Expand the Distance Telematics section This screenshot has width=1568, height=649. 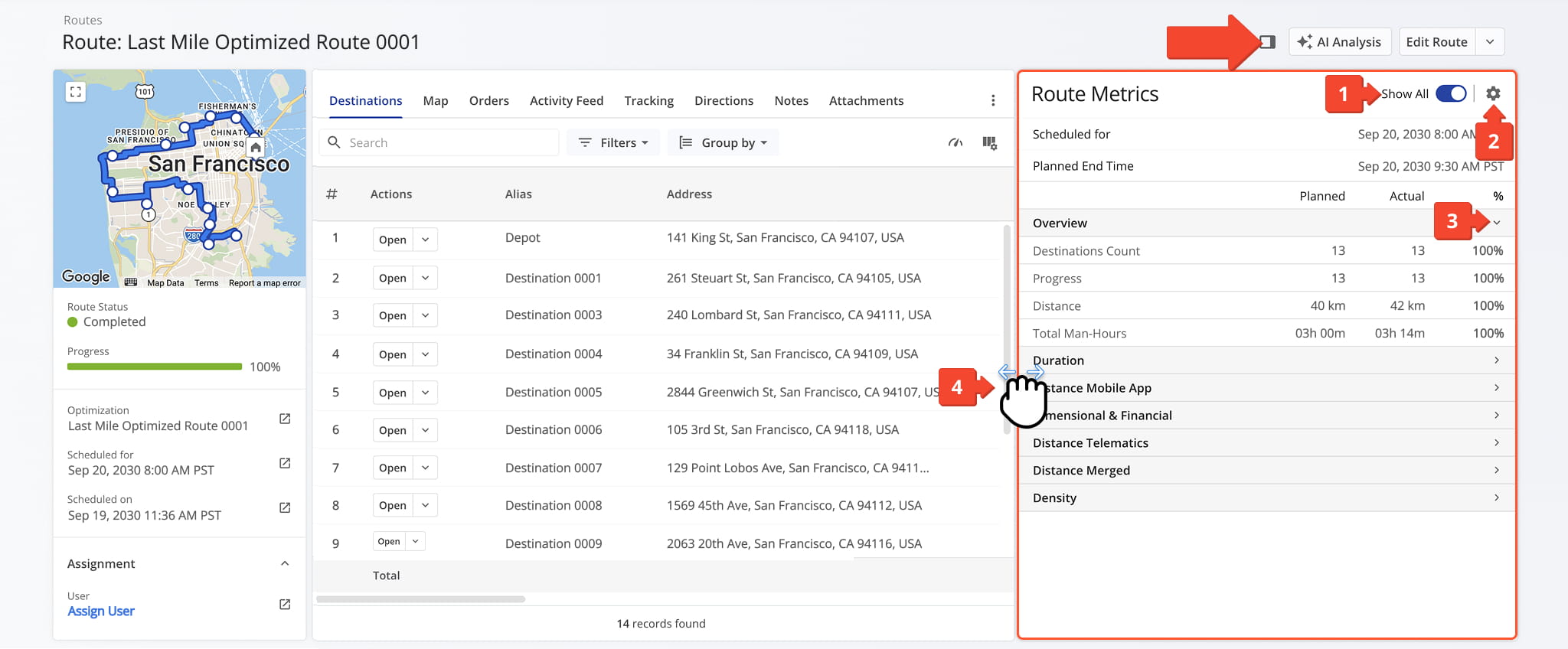[1496, 442]
